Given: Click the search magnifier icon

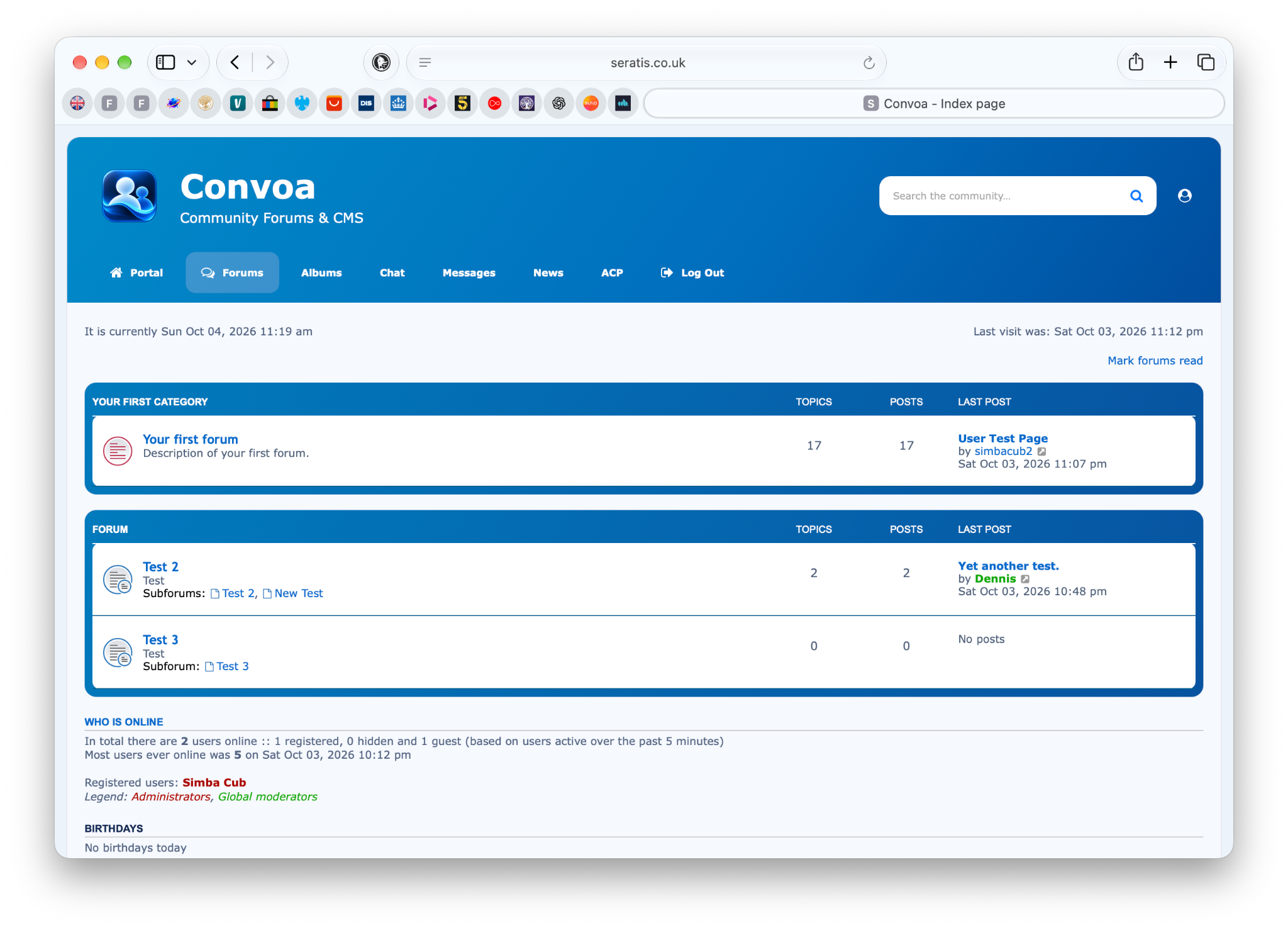Looking at the screenshot, I should pyautogui.click(x=1136, y=196).
